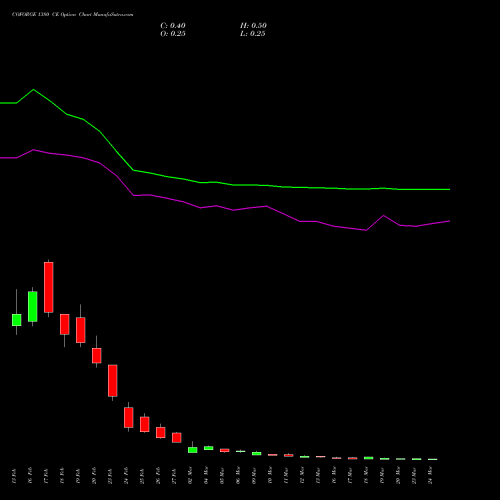Select the tall red candlestick for 17 Feb
Screen dimensions: 500x500
tap(49, 287)
